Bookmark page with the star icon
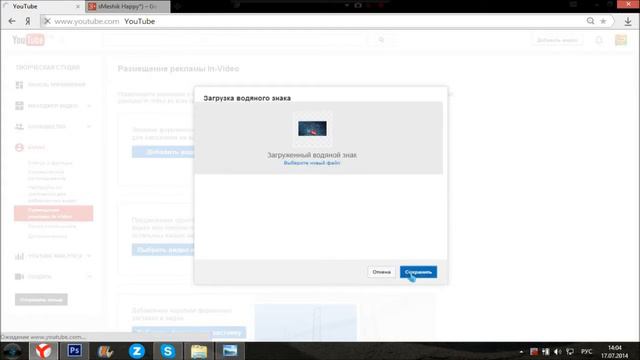 point(603,21)
